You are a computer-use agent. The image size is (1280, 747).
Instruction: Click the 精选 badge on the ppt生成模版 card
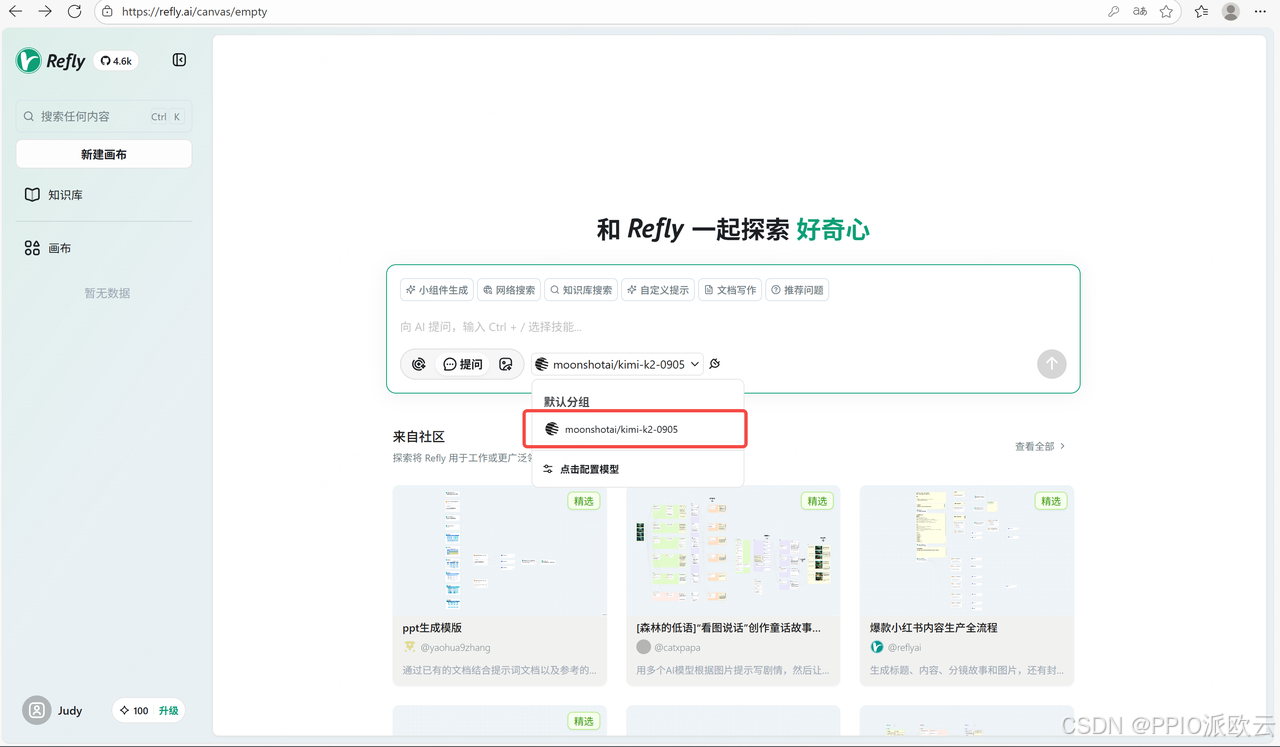coord(584,501)
